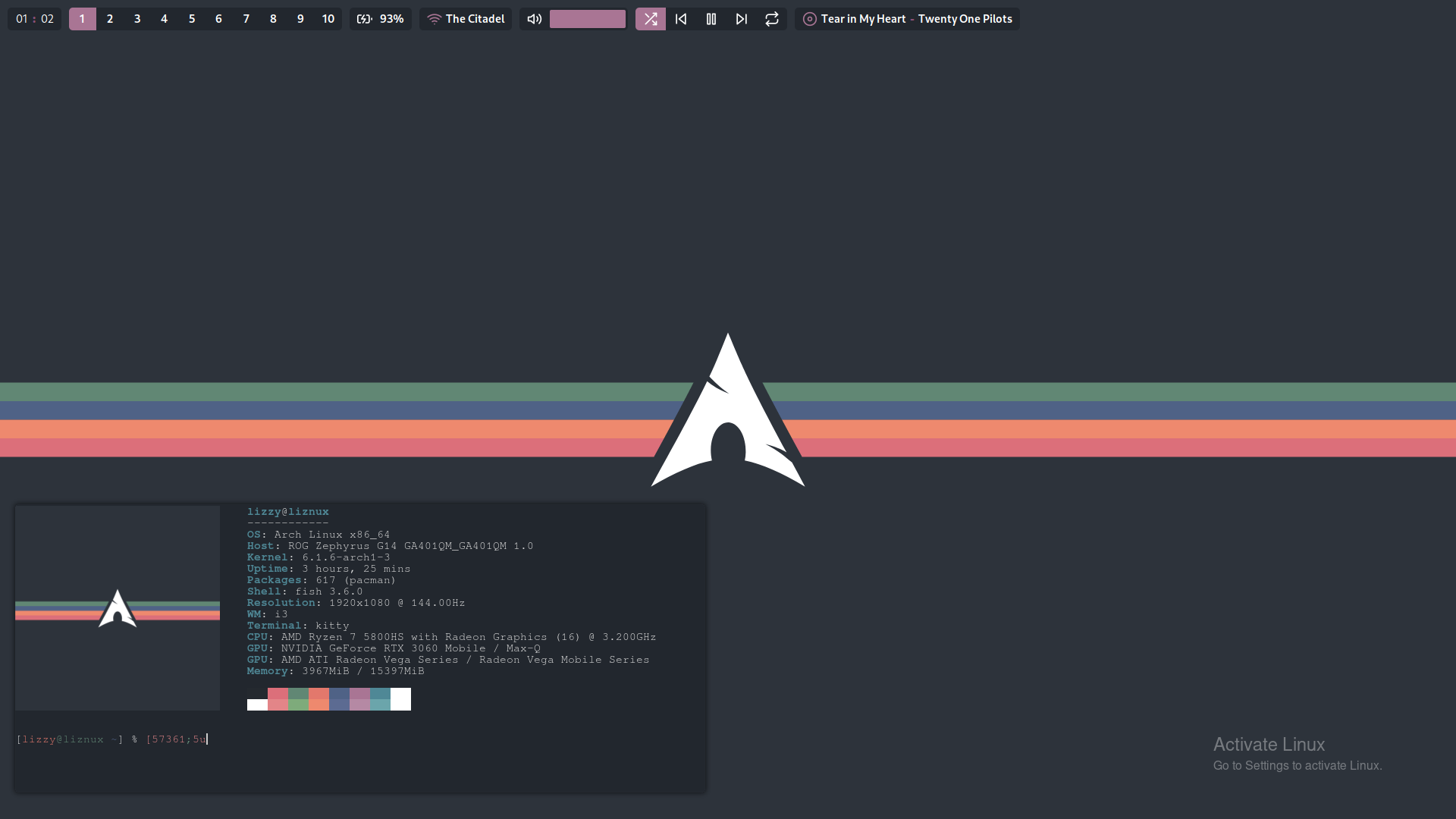Switch to workspace 2

point(110,19)
